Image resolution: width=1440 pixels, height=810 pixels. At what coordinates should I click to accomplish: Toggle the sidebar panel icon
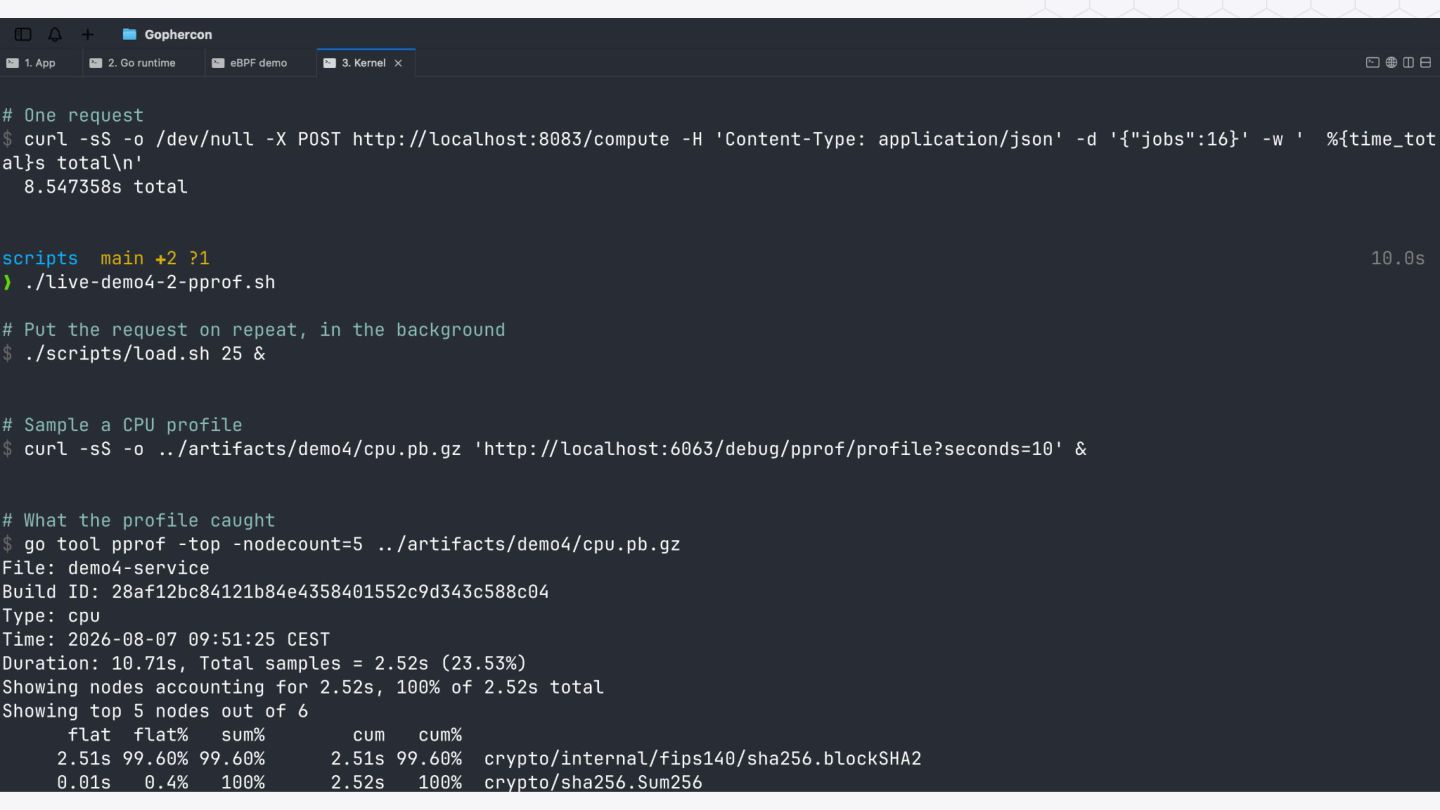click(22, 35)
